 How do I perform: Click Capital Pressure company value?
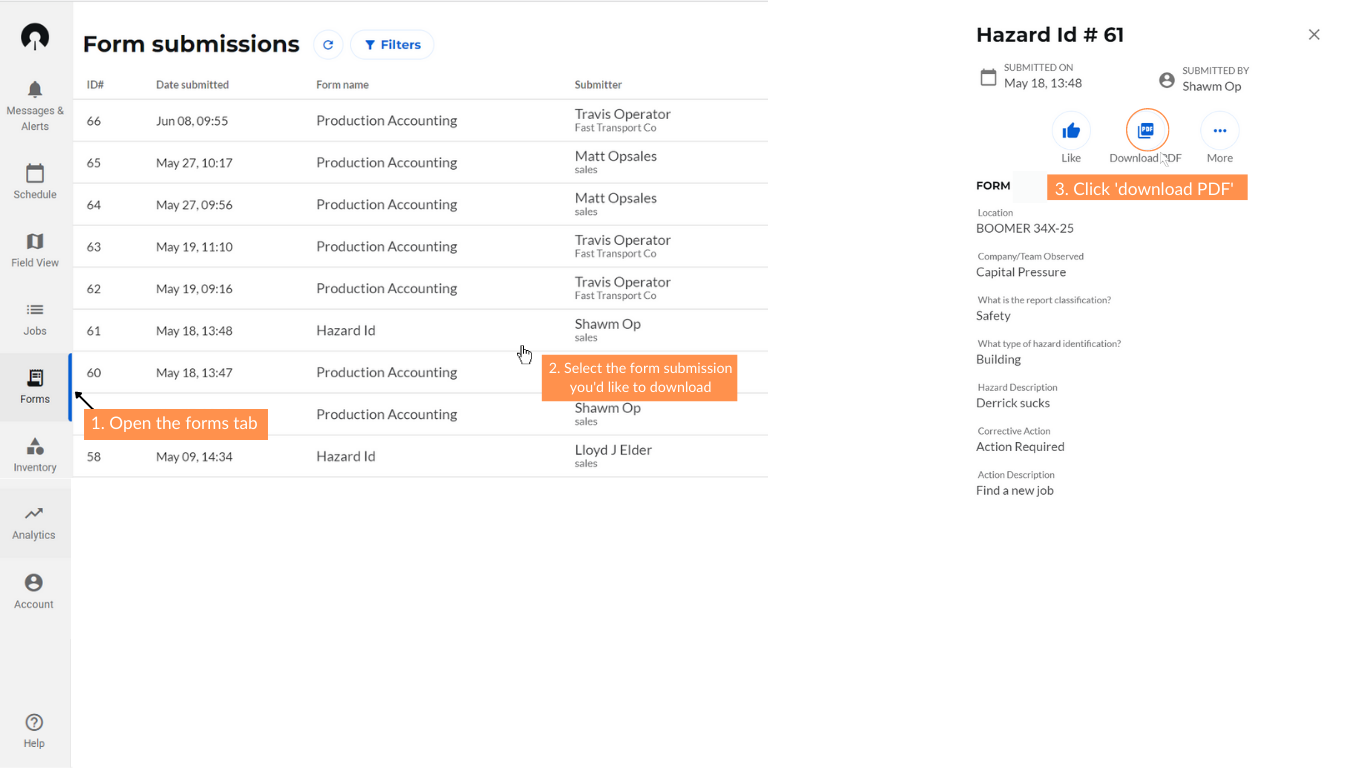click(x=1021, y=272)
